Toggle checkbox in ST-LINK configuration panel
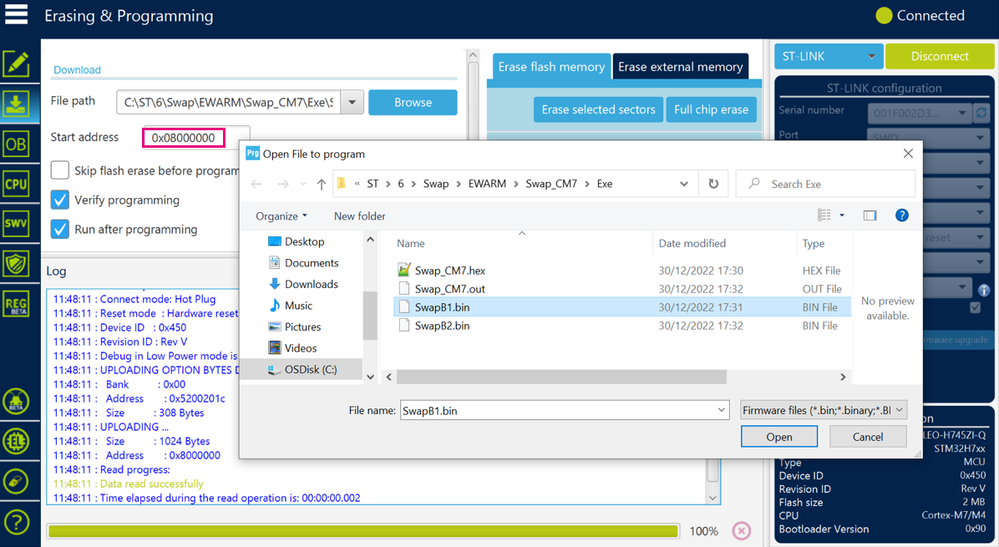999x547 pixels. coord(975,308)
